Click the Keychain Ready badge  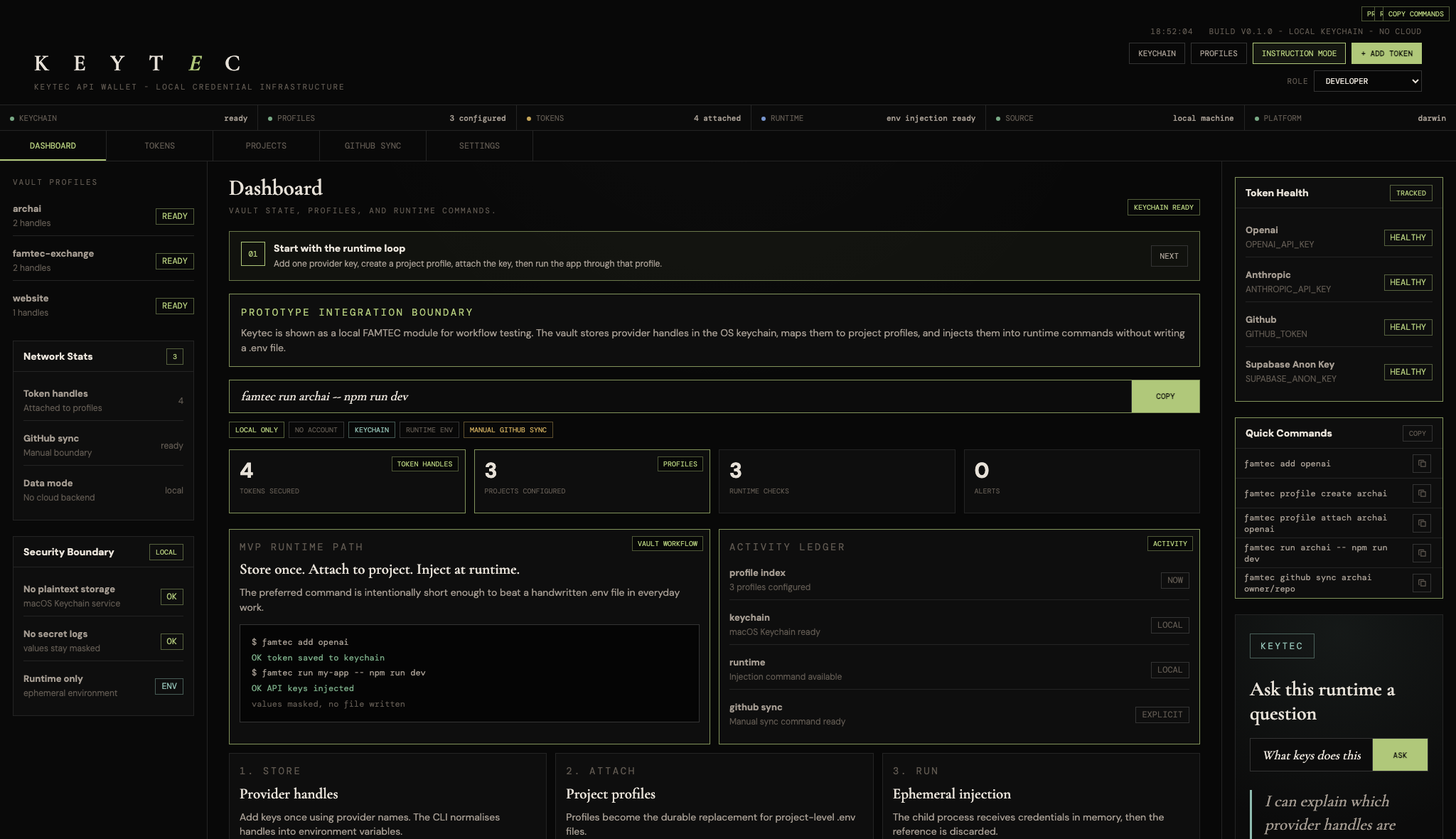pyautogui.click(x=1163, y=207)
